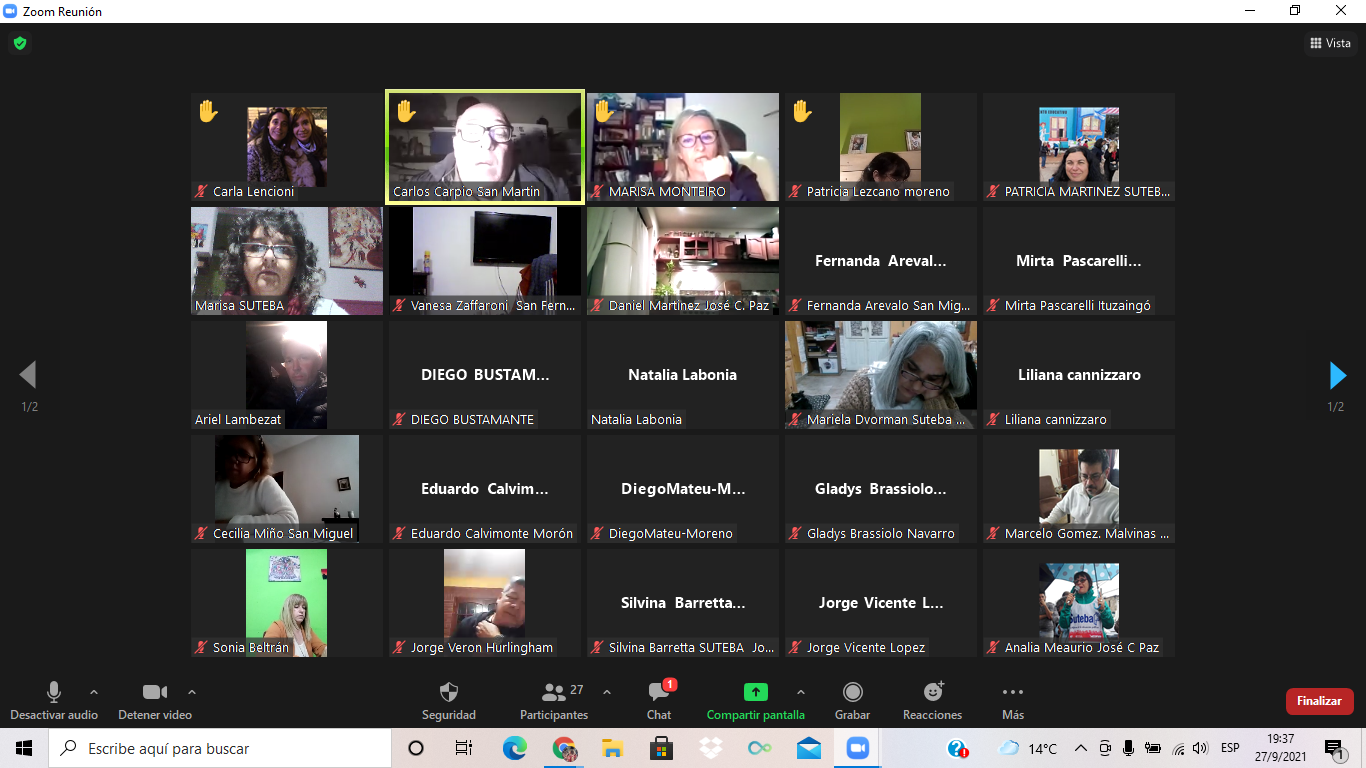The image size is (1366, 768).
Task: Click the green Compartir pantalla icon
Action: point(755,692)
